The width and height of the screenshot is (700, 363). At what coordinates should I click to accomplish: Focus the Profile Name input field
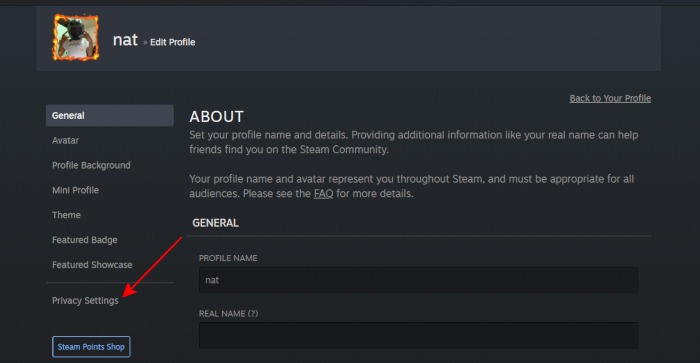(x=418, y=280)
